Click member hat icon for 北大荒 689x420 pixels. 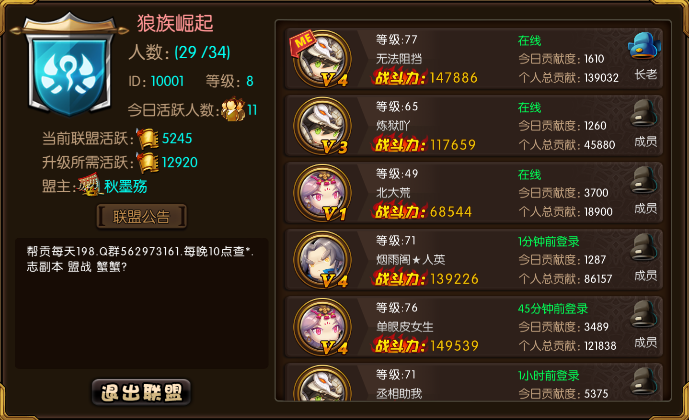[644, 180]
